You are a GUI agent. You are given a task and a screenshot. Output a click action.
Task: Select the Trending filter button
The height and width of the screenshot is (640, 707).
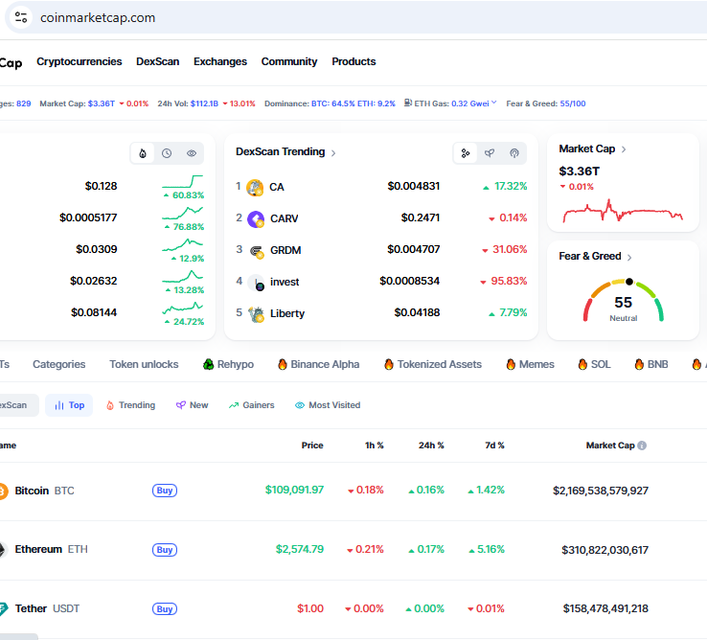point(130,405)
